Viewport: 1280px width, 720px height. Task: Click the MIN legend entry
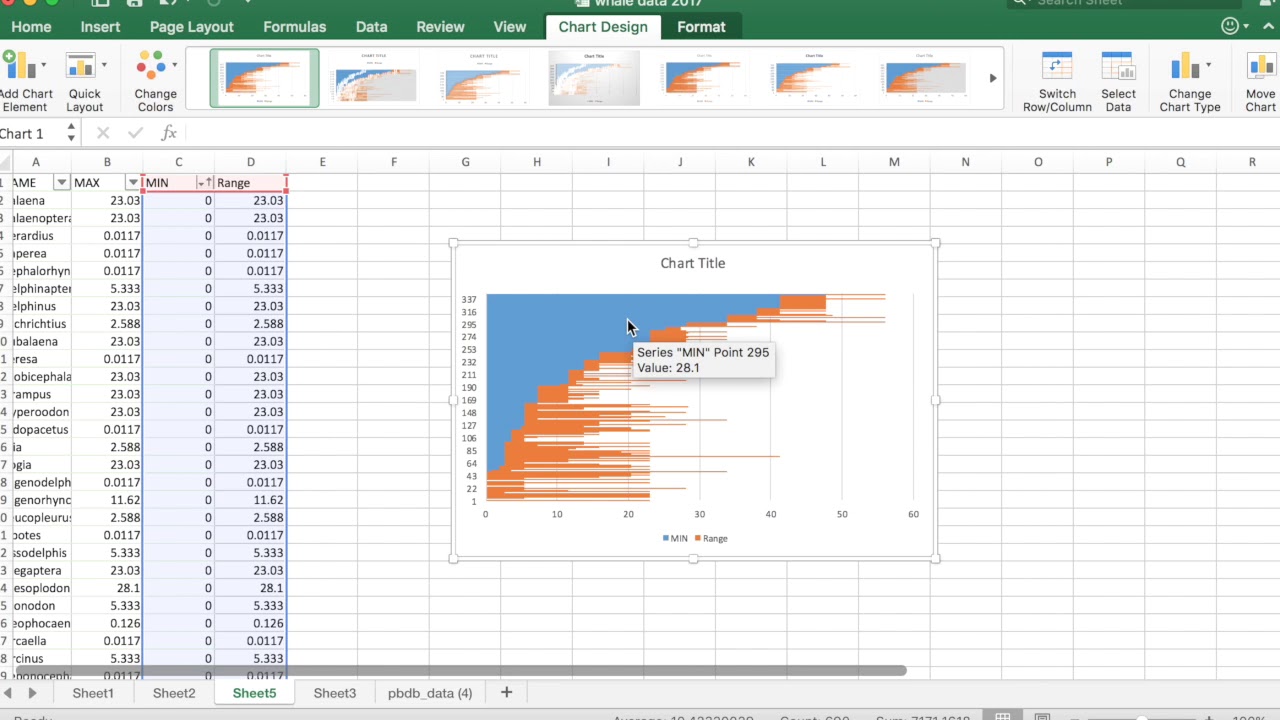pyautogui.click(x=675, y=538)
